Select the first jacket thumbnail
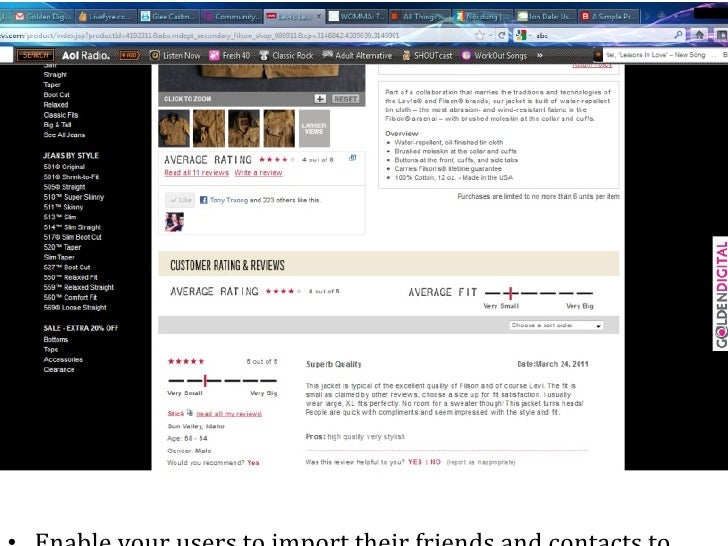This screenshot has width=728, height=546. [174, 128]
